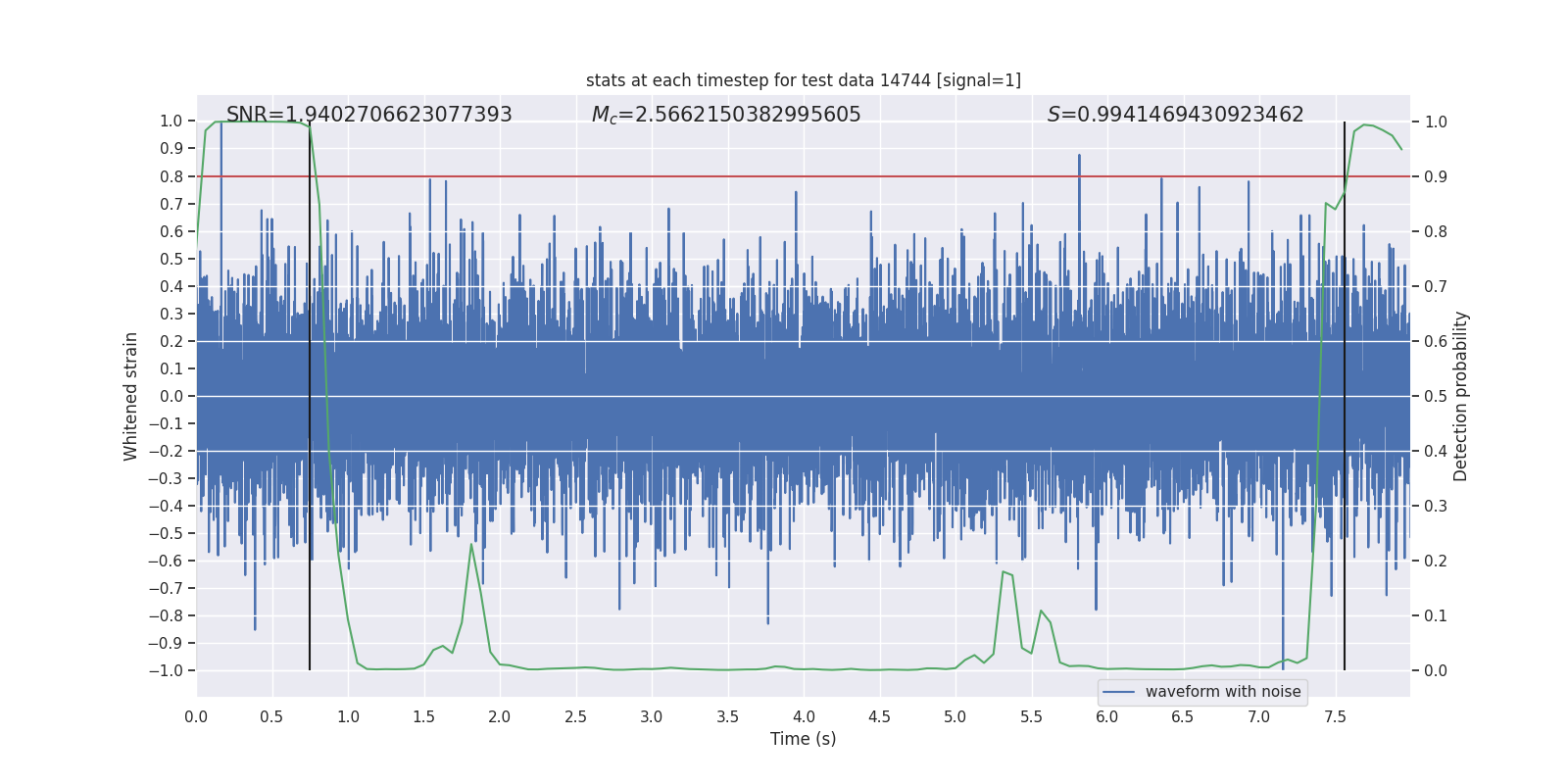Click the plot title for test data 14744
The height and width of the screenshot is (784, 1568).
803,80
